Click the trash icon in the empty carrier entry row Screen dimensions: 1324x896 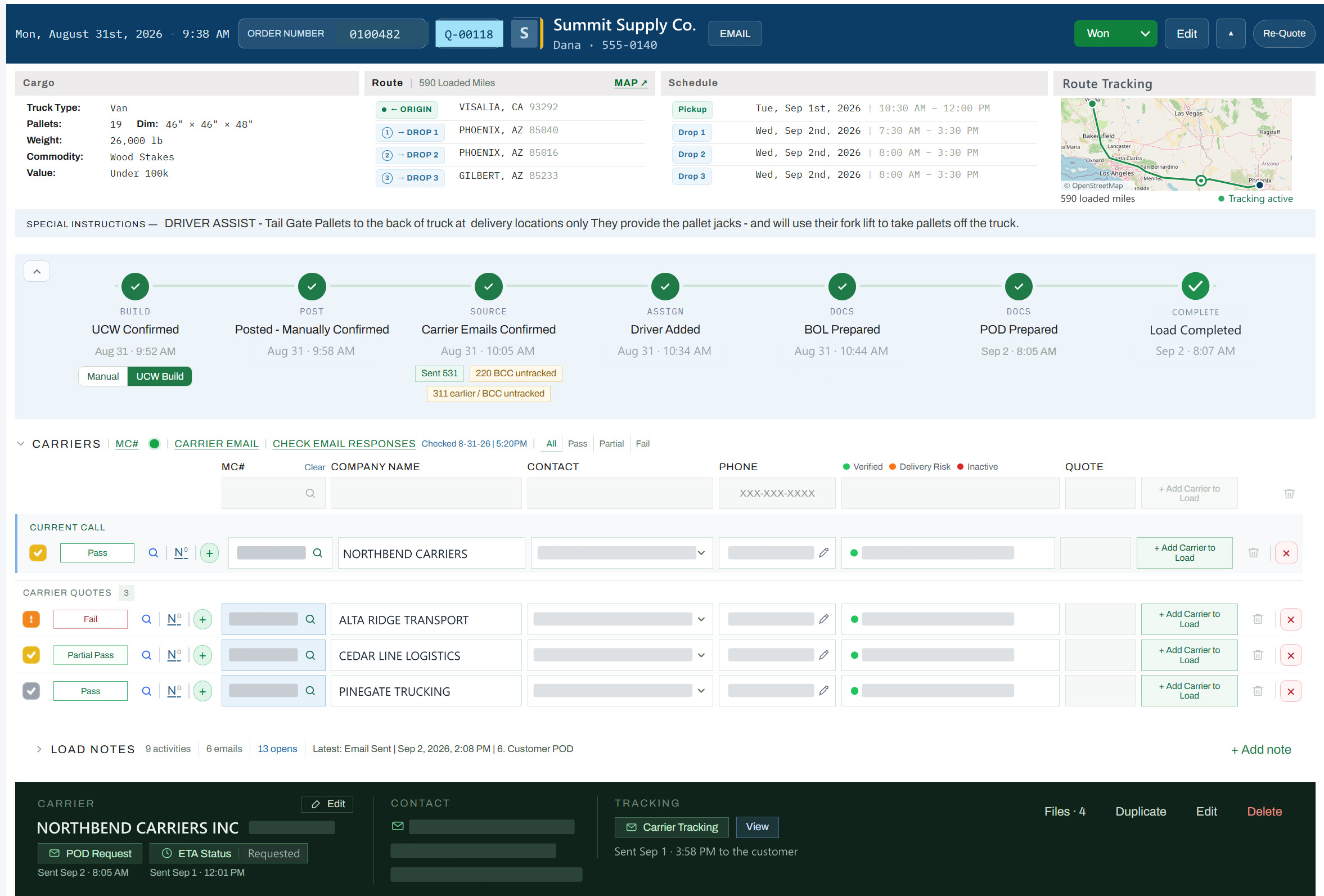(x=1289, y=493)
